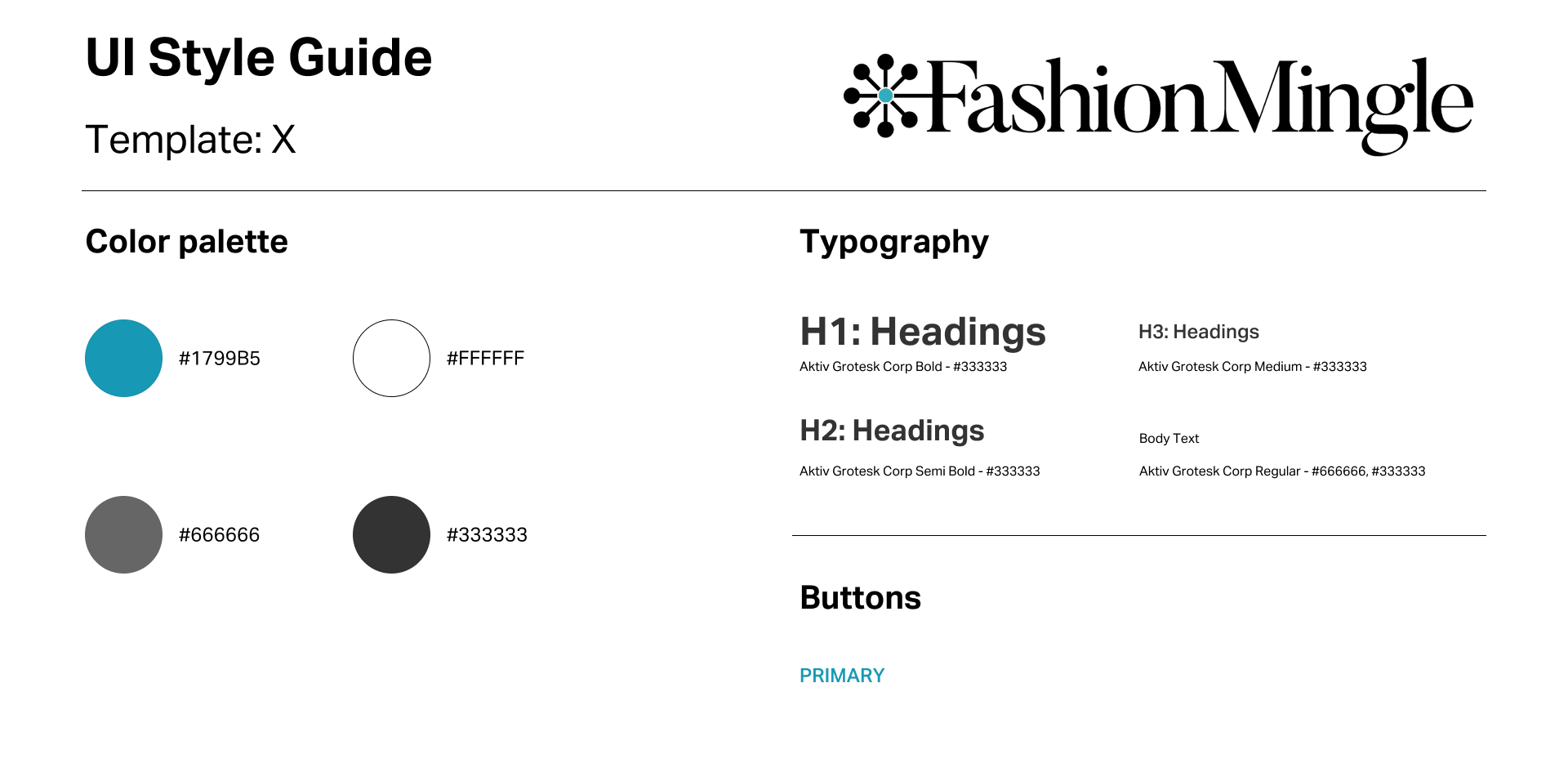The height and width of the screenshot is (759, 1568).
Task: Select the H1: Headings sample text
Action: coord(923,332)
